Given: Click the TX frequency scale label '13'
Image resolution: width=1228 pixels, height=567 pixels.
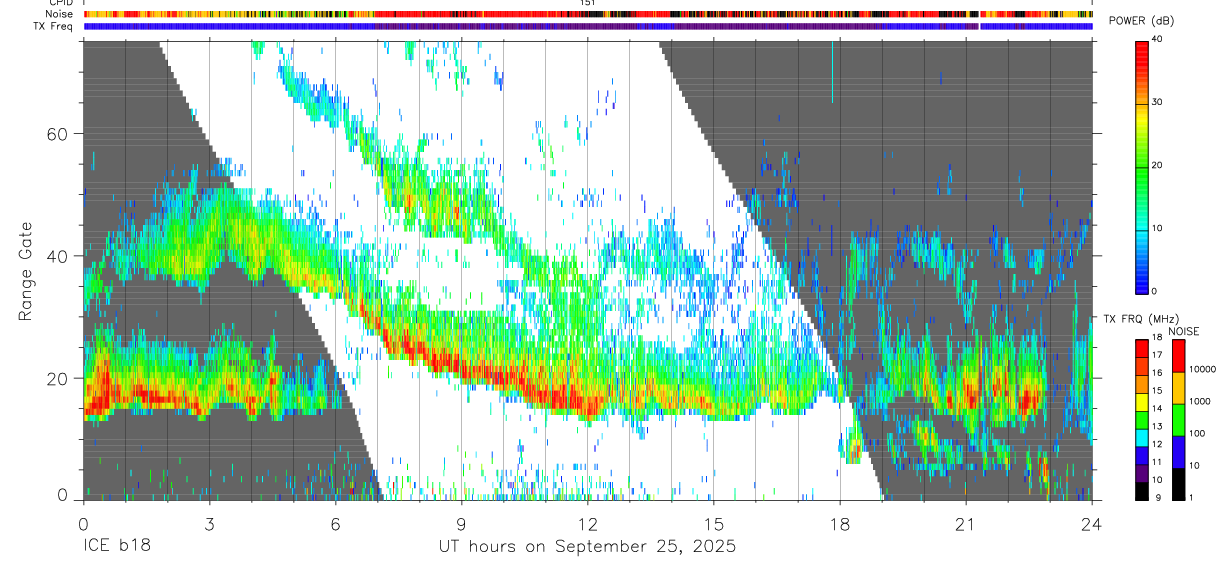Looking at the screenshot, I should pos(1158,426).
